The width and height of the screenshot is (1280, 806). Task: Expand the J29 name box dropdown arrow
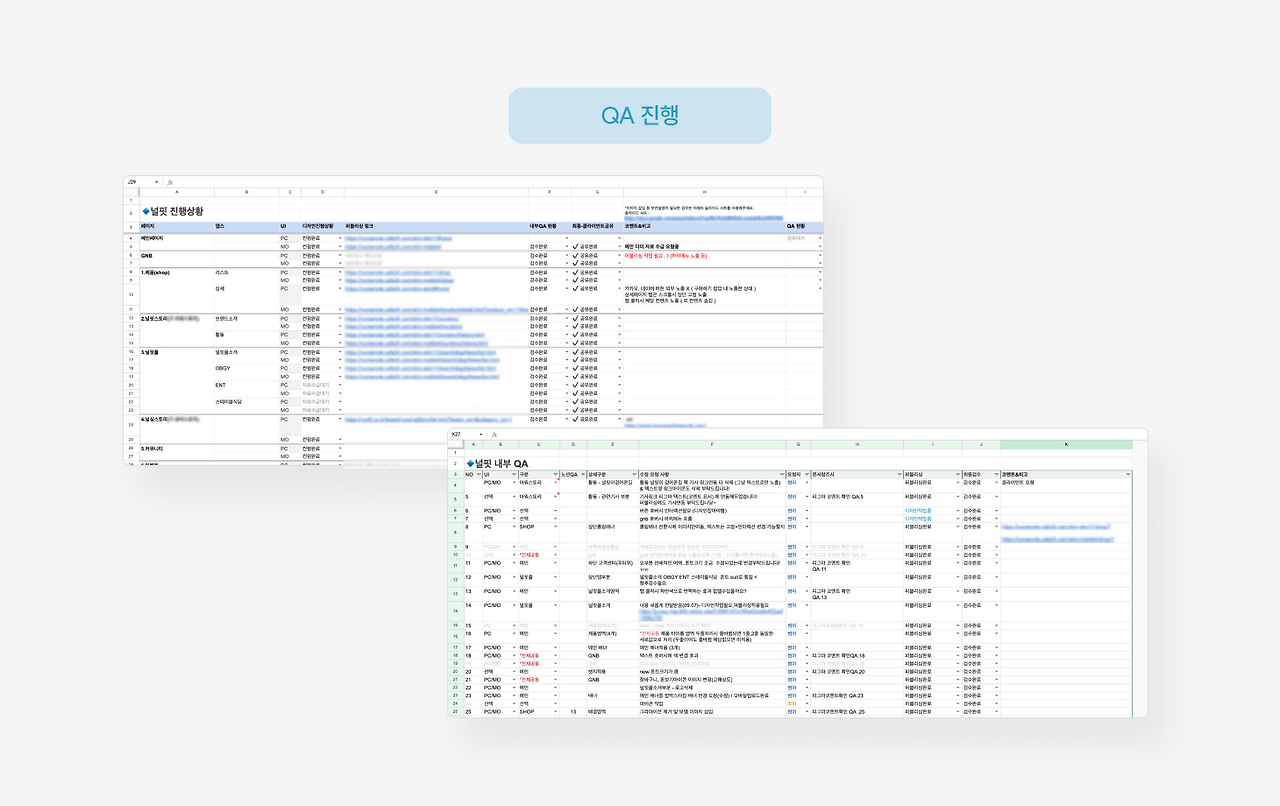coord(157,182)
